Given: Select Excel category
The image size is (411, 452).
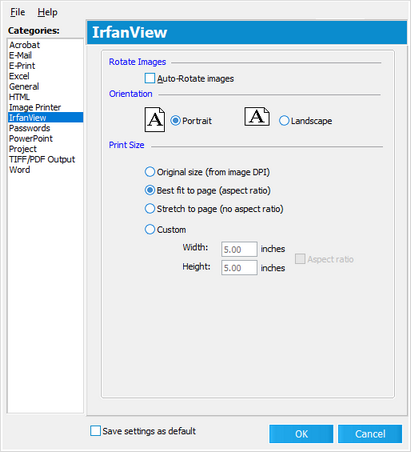Looking at the screenshot, I should point(45,76).
